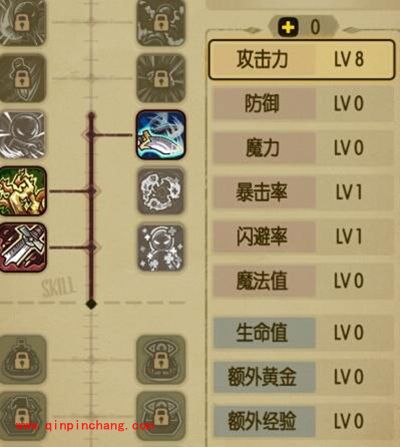Tap the gray sparkling face skill icon
This screenshot has height=447, width=400.
point(161,247)
